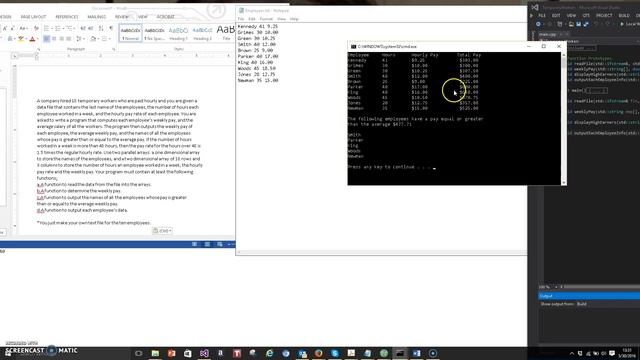Open Notepad File menu
The image size is (640, 360).
241,19
